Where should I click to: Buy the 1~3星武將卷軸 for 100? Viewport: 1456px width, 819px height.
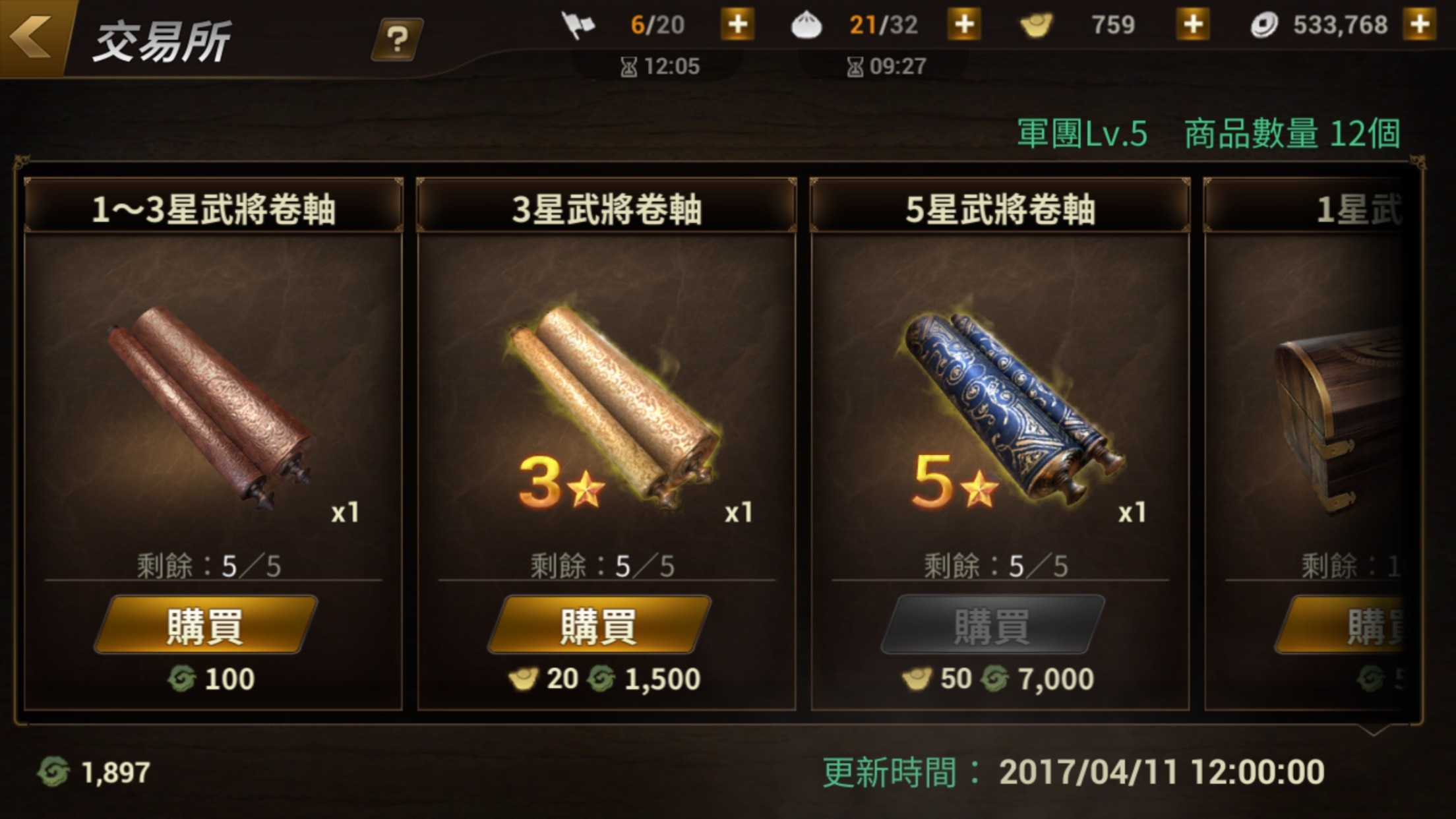point(206,625)
